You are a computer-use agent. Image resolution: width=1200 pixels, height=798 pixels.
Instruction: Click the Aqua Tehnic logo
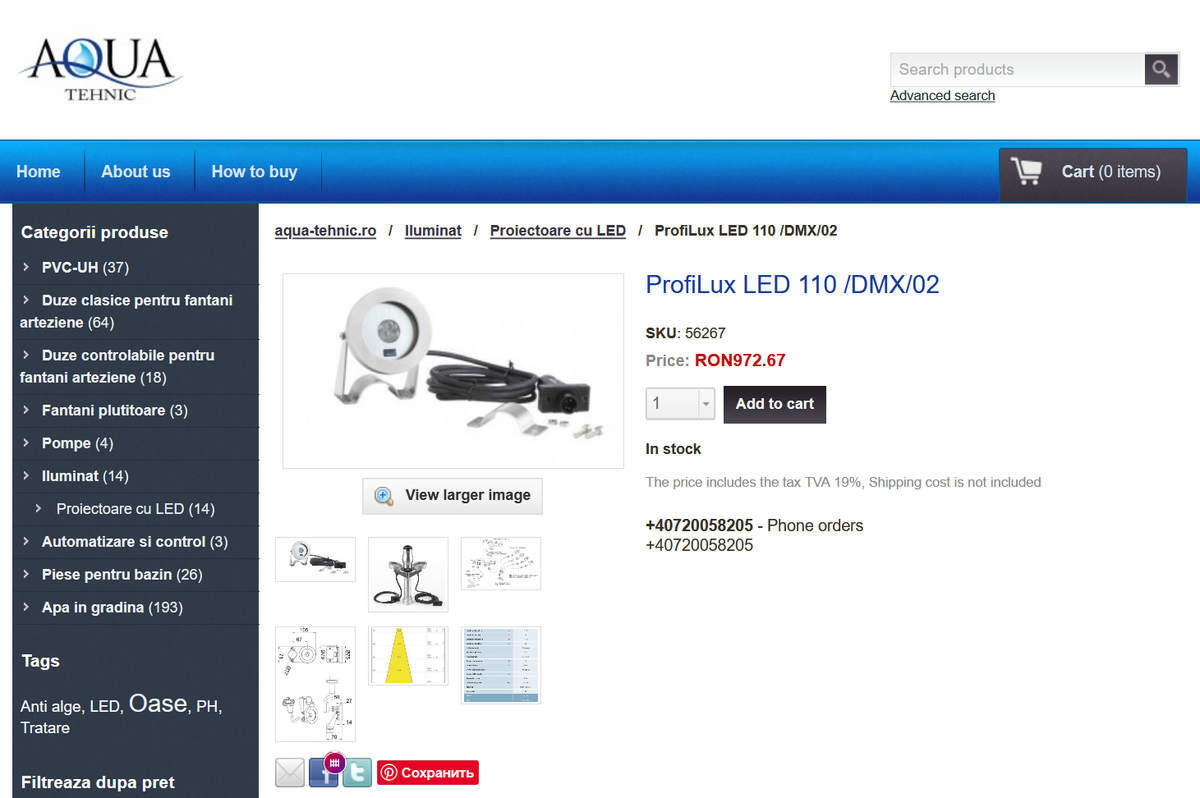coord(100,68)
